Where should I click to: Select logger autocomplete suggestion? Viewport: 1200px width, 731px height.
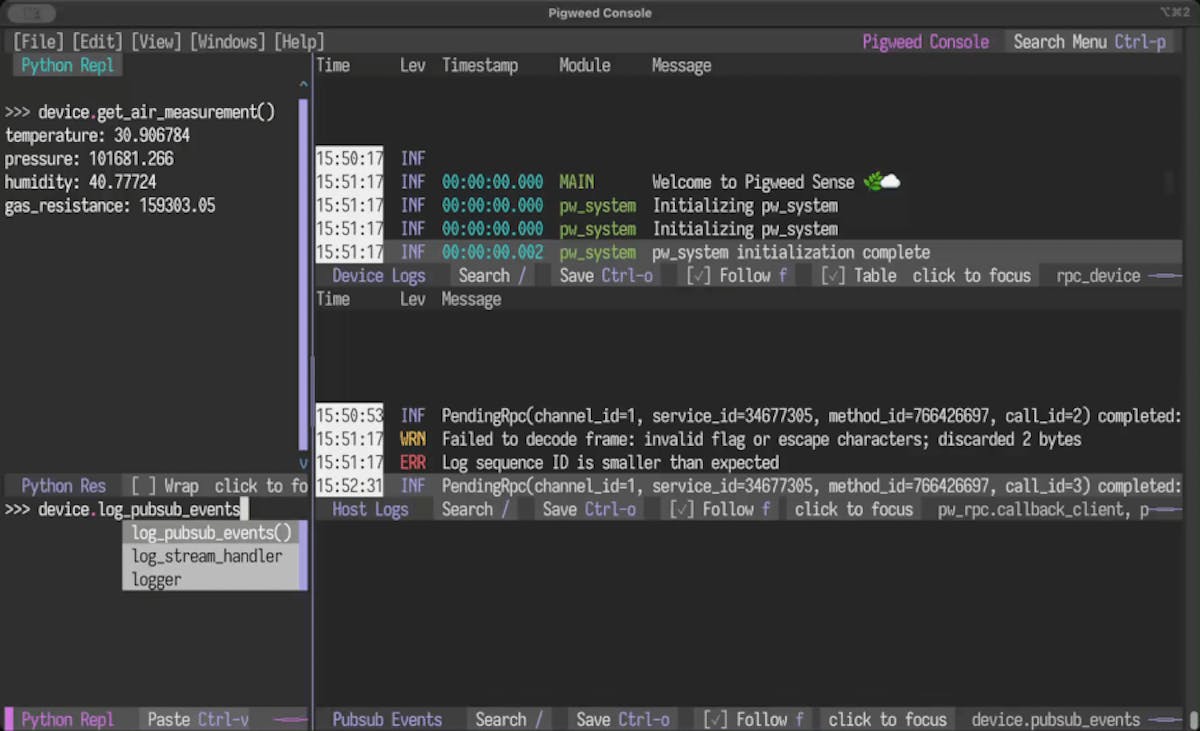[211, 579]
